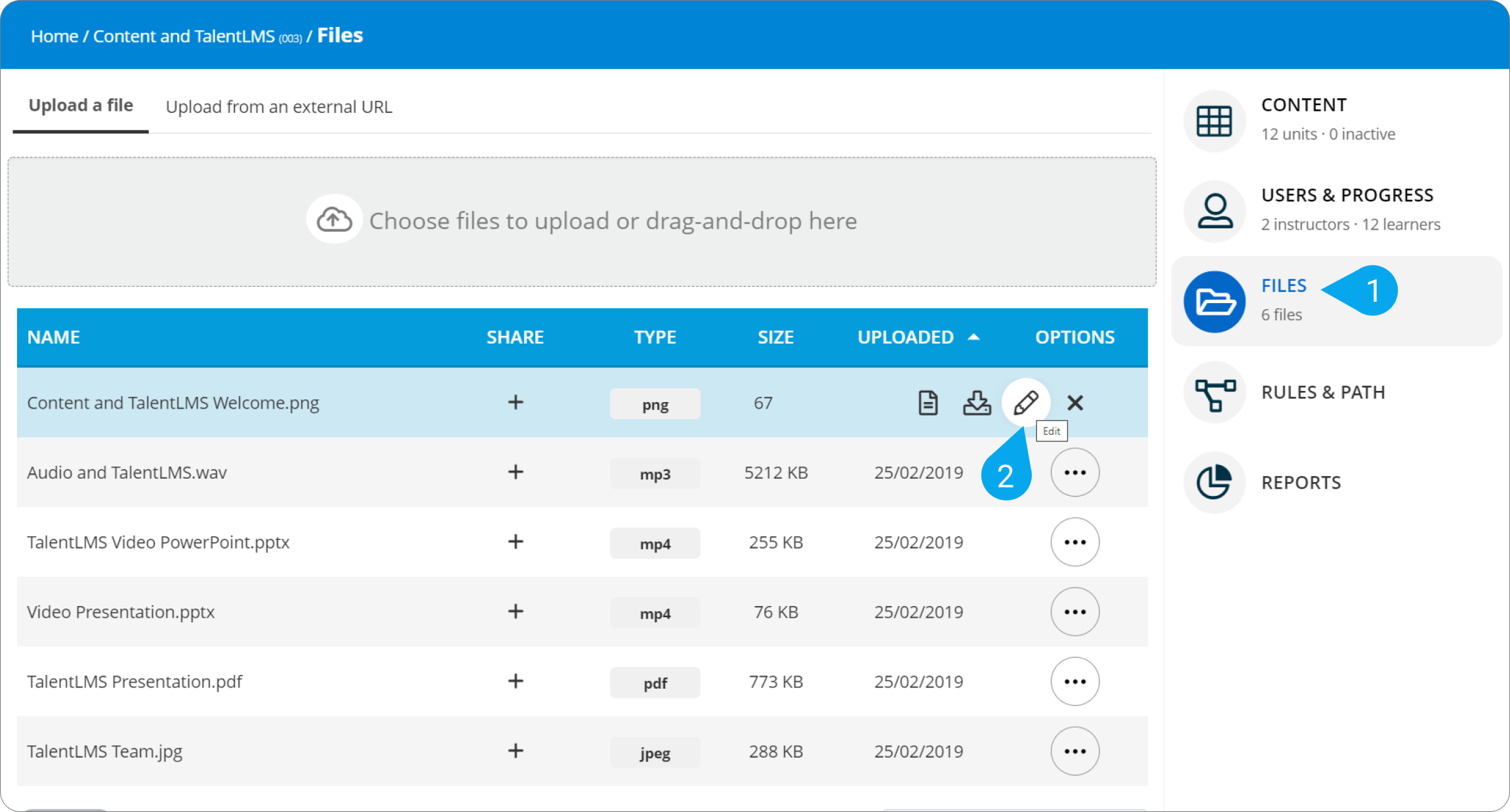Sort table by UPLOADED column header
Image resolution: width=1510 pixels, height=812 pixels.
(905, 337)
